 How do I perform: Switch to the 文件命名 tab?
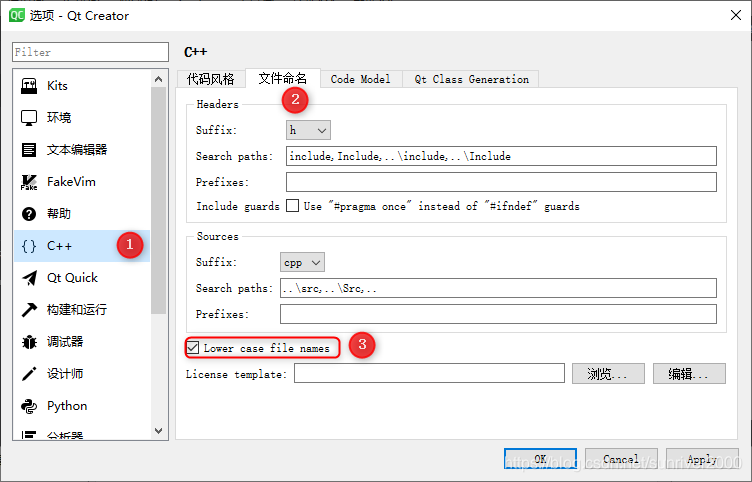pos(282,78)
